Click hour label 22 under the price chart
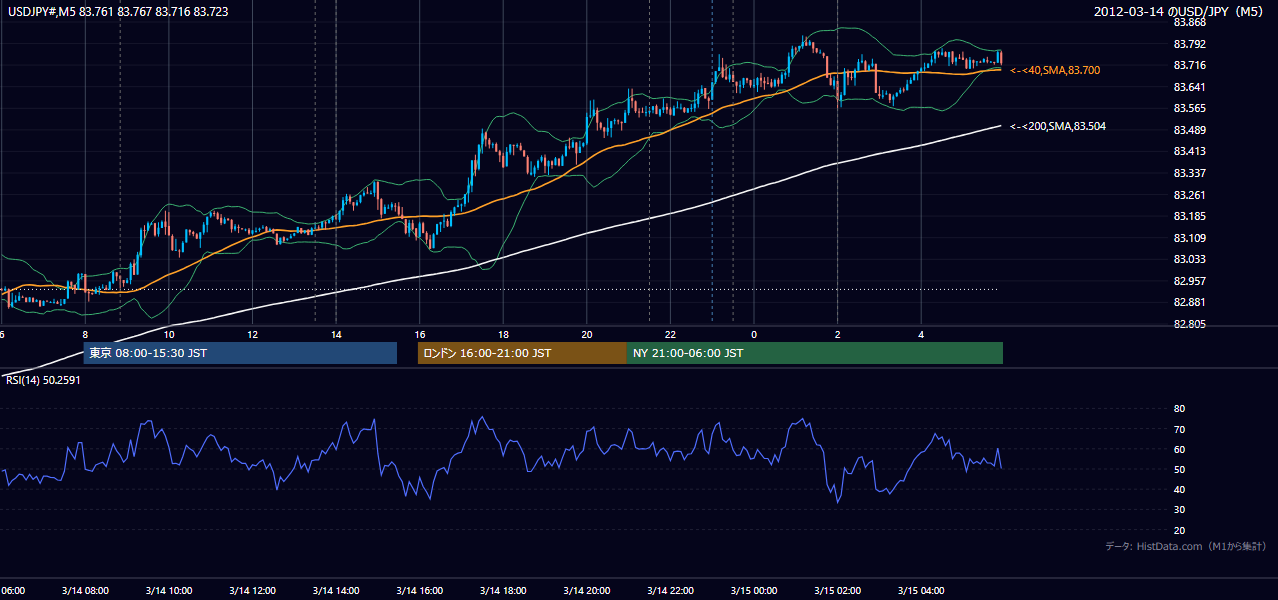The width and height of the screenshot is (1278, 600). pyautogui.click(x=671, y=334)
